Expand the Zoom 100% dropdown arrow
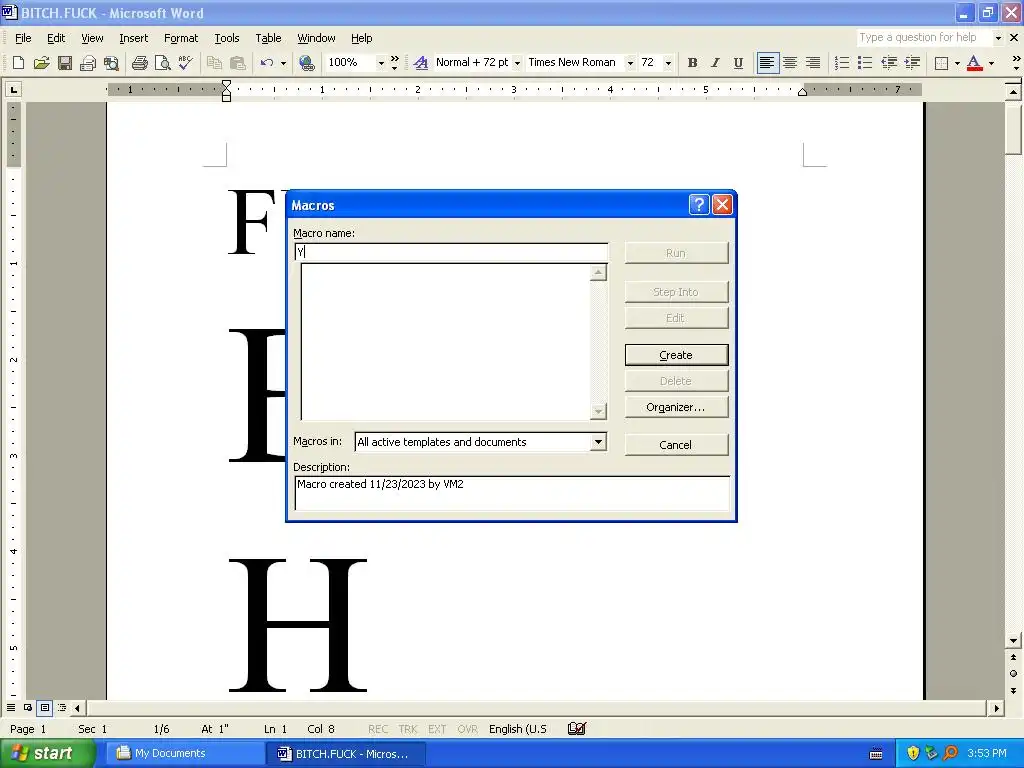 pyautogui.click(x=381, y=63)
